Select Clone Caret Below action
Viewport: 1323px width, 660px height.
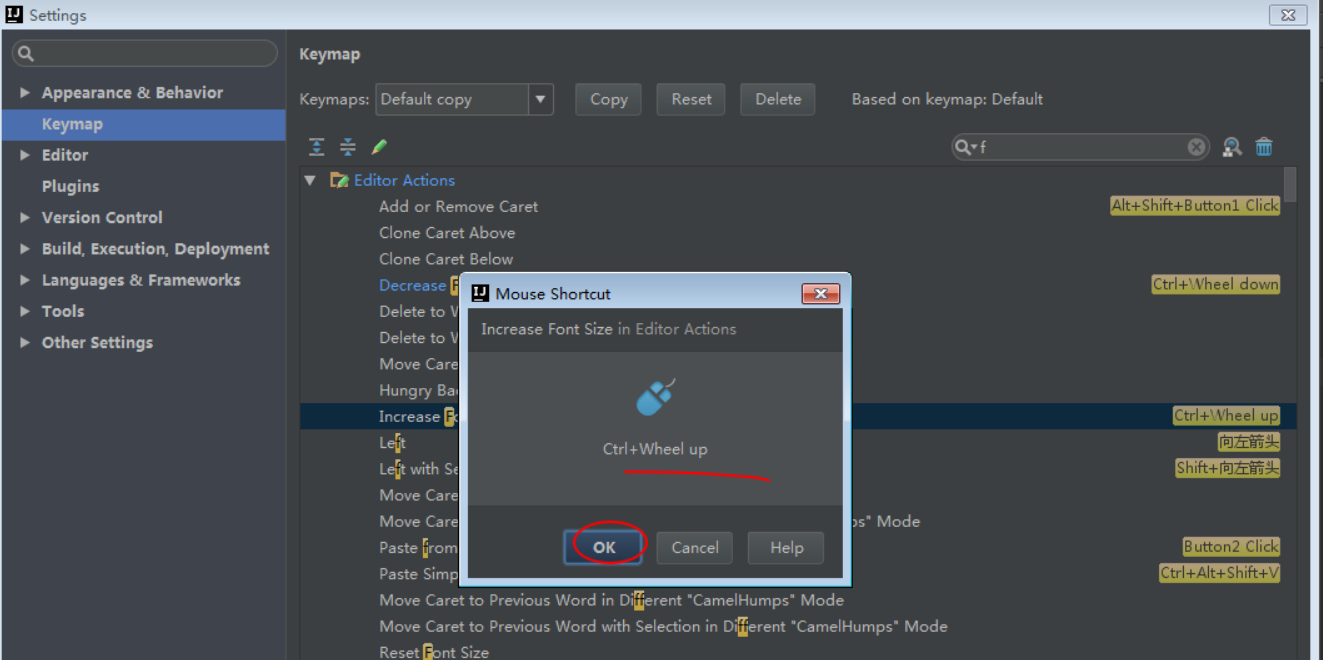pos(446,258)
